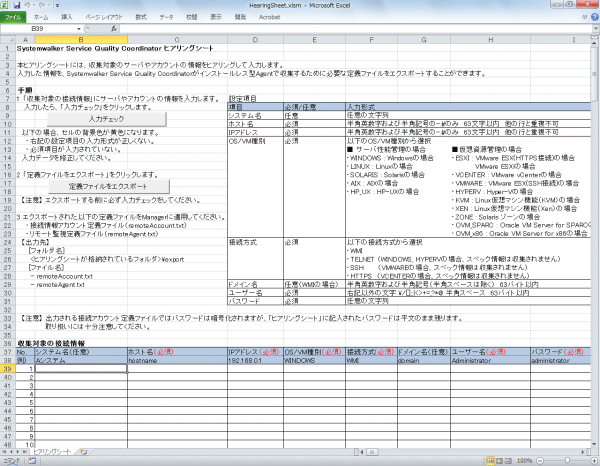This screenshot has height=466, width=600.
Task: Select column H header
Action: 491,39
